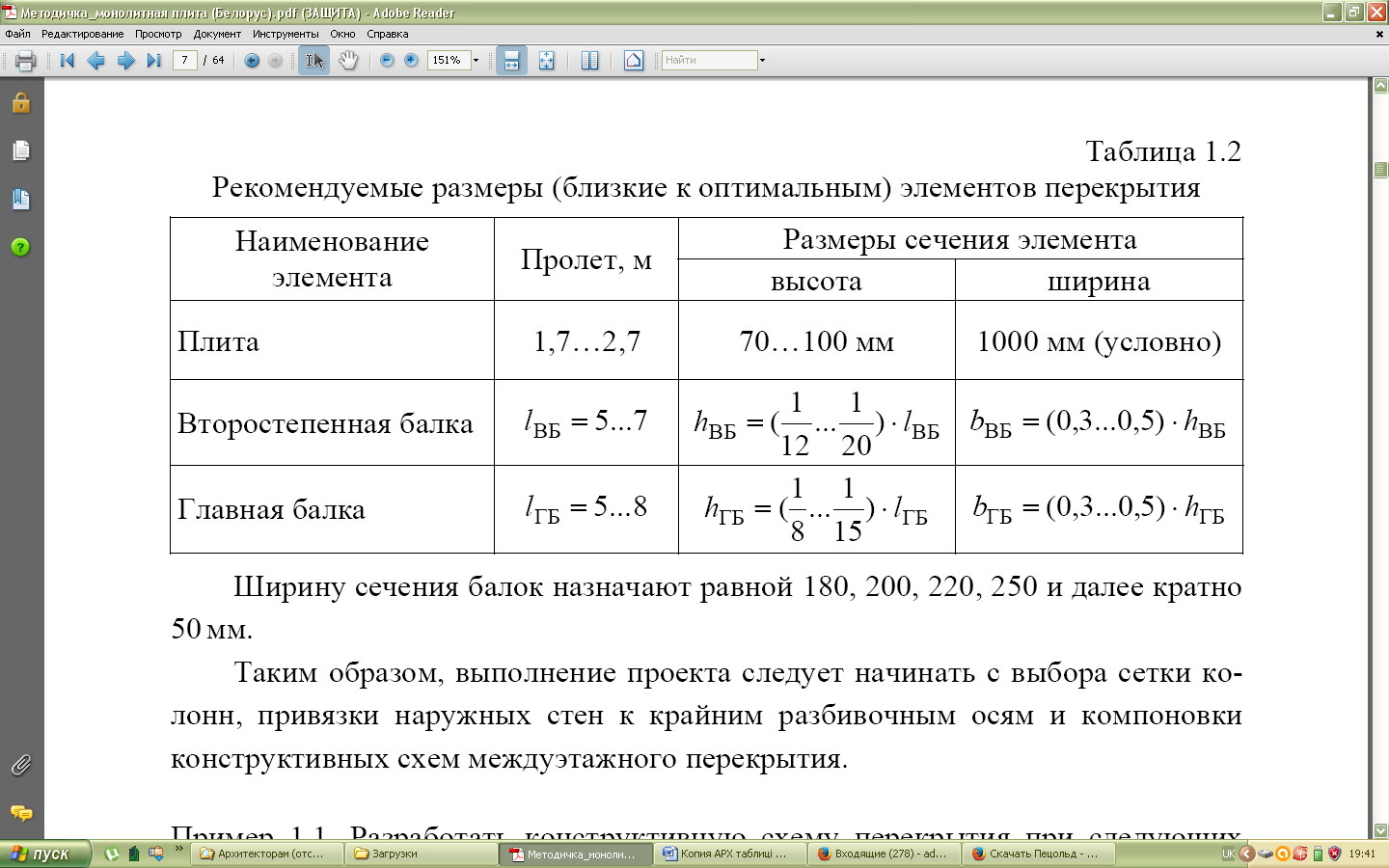
Task: Click the zoom percentage field showing 151%
Action: [449, 60]
